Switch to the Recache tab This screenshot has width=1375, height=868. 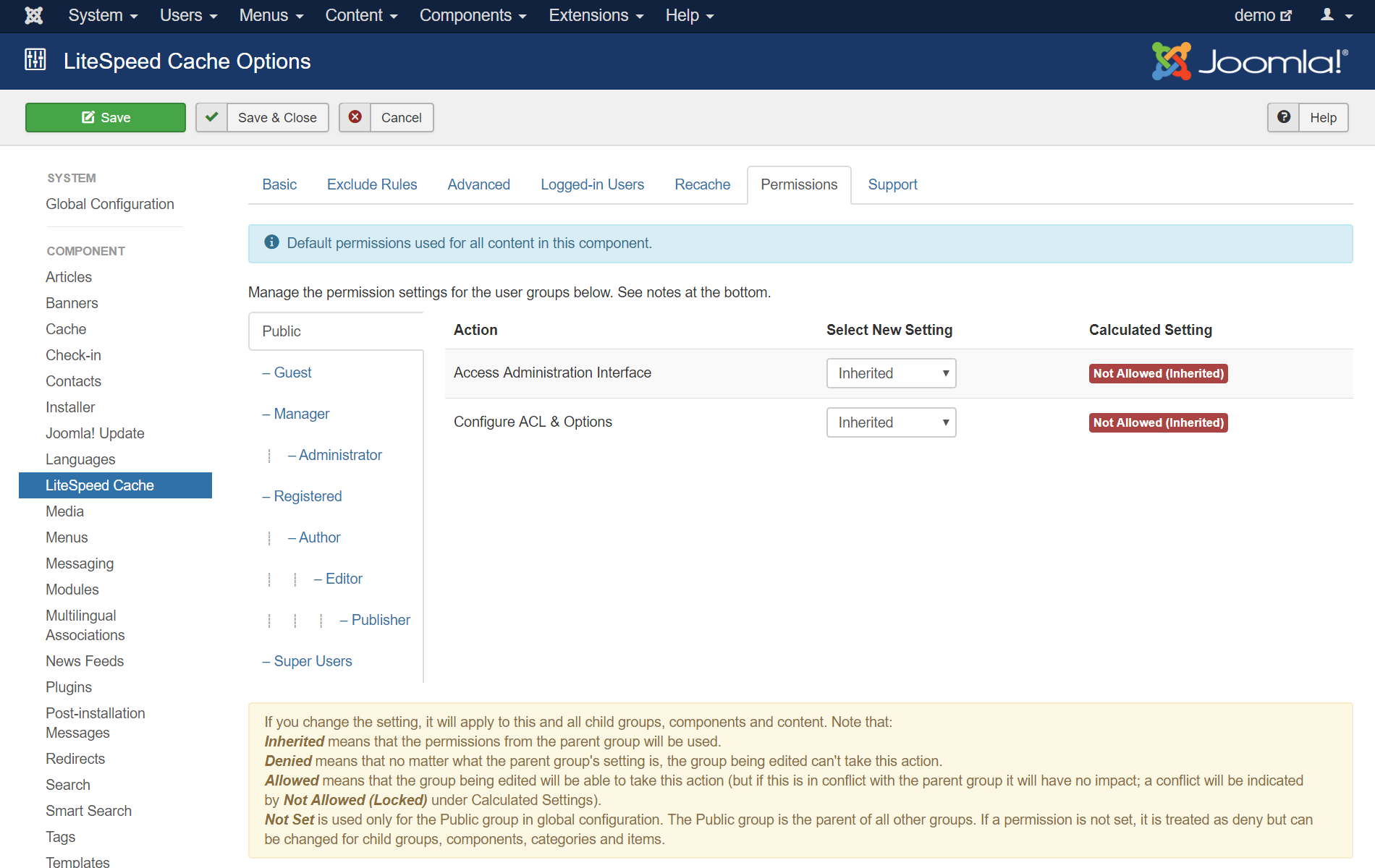point(702,184)
